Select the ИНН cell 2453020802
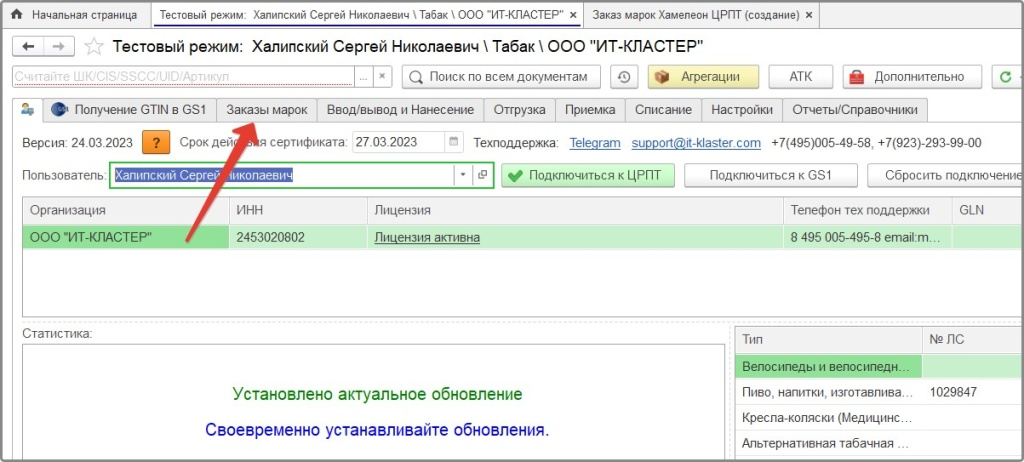Viewport: 1024px width, 462px height. coord(298,238)
